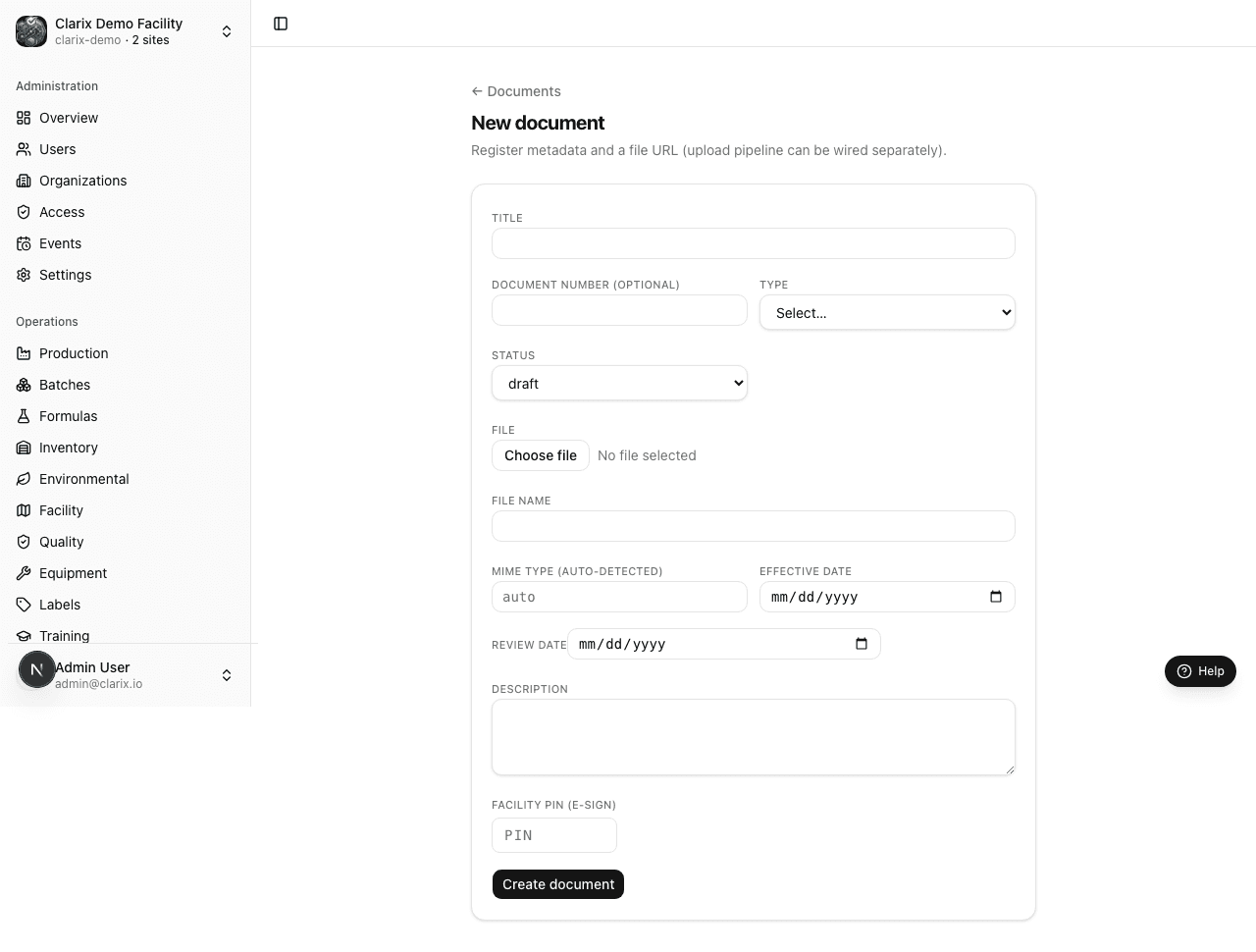This screenshot has height=952, width=1256.
Task: Open Batches in the sidebar
Action: coord(126,385)
